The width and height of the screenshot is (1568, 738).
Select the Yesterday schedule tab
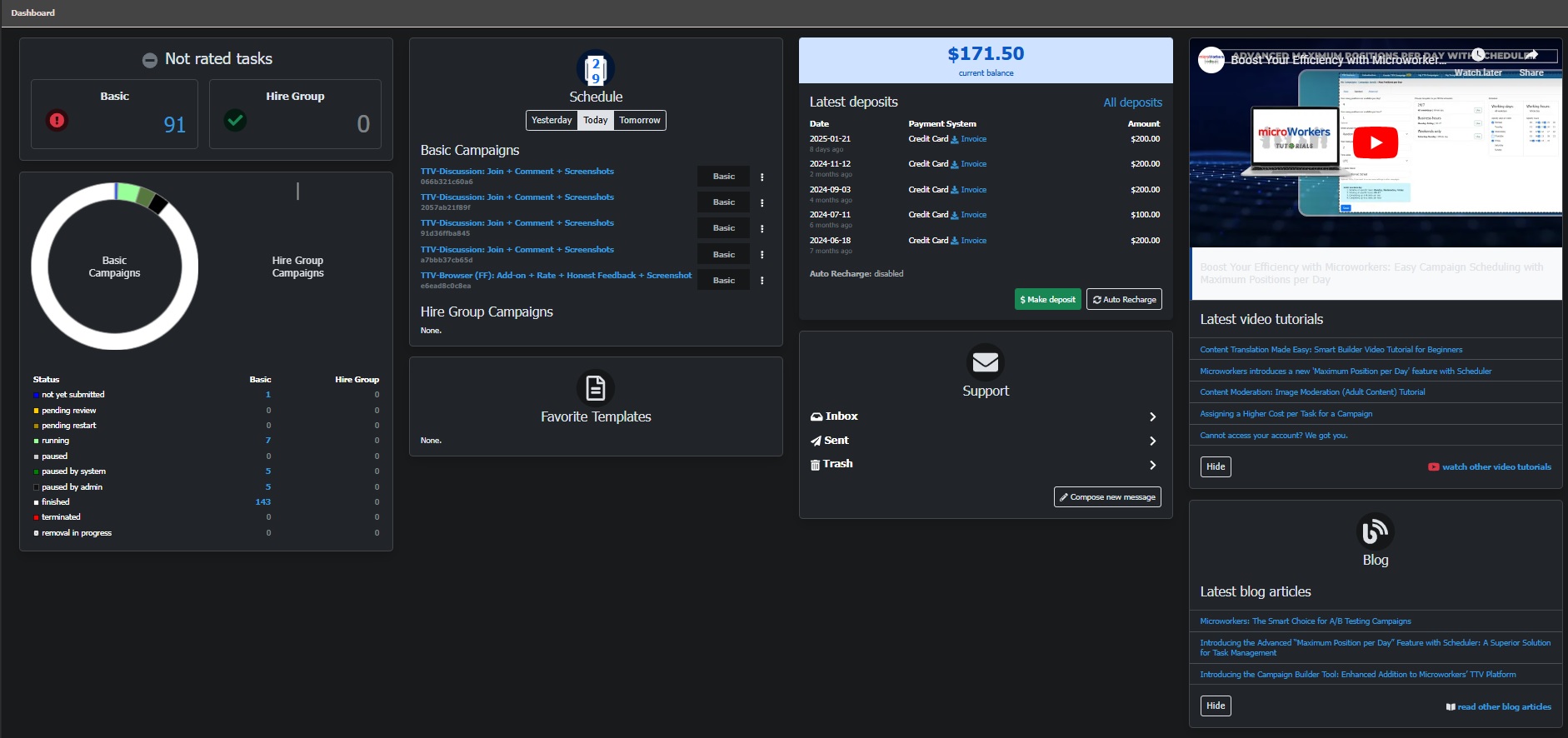(552, 120)
